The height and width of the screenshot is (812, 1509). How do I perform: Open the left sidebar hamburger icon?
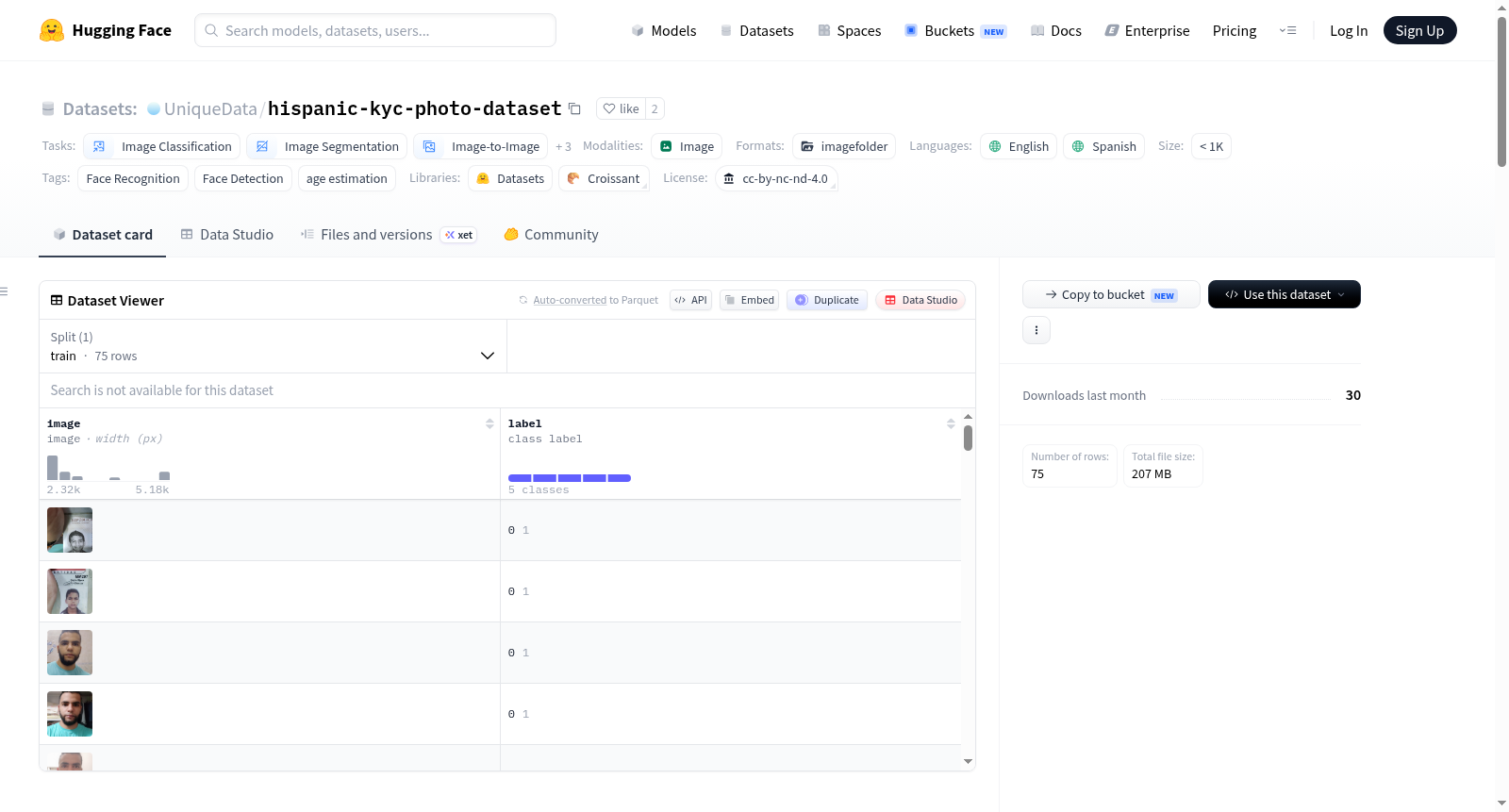pyautogui.click(x=4, y=291)
